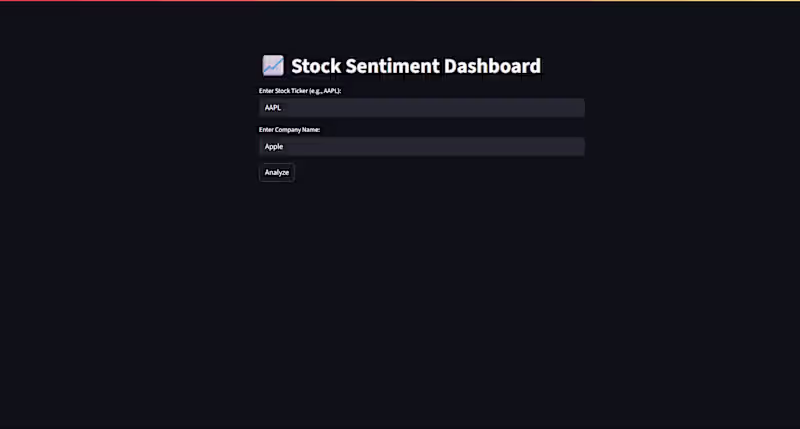This screenshot has height=429, width=800.
Task: Select the middle of the Stock Ticker textbox
Action: coord(421,107)
